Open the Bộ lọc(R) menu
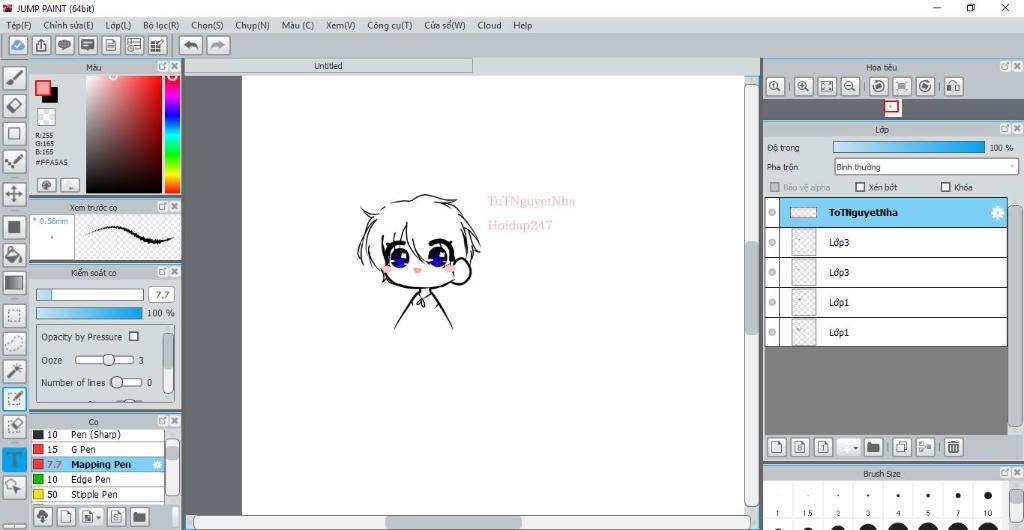The image size is (1024, 530). (x=161, y=25)
